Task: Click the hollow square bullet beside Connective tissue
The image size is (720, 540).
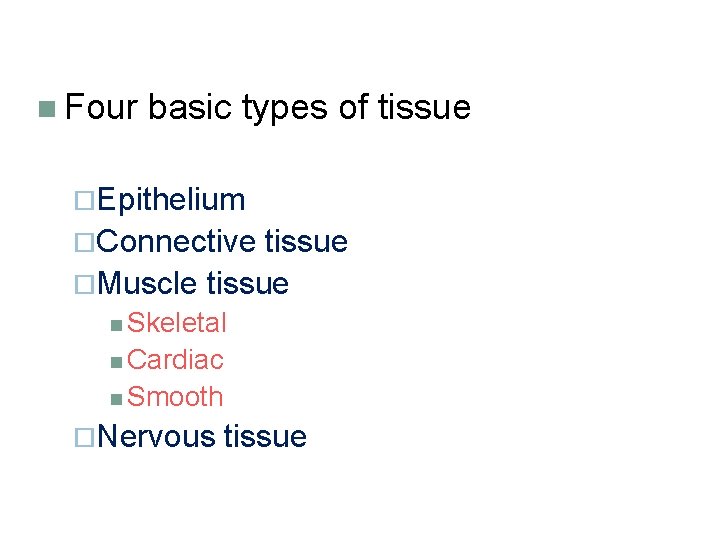Action: [x=87, y=243]
